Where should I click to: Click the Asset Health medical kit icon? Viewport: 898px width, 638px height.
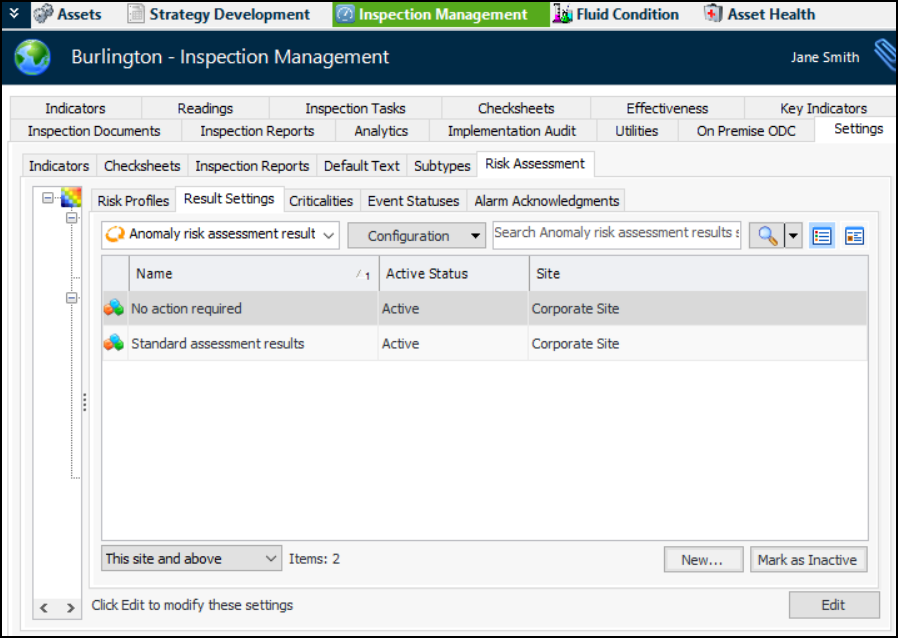pyautogui.click(x=713, y=14)
